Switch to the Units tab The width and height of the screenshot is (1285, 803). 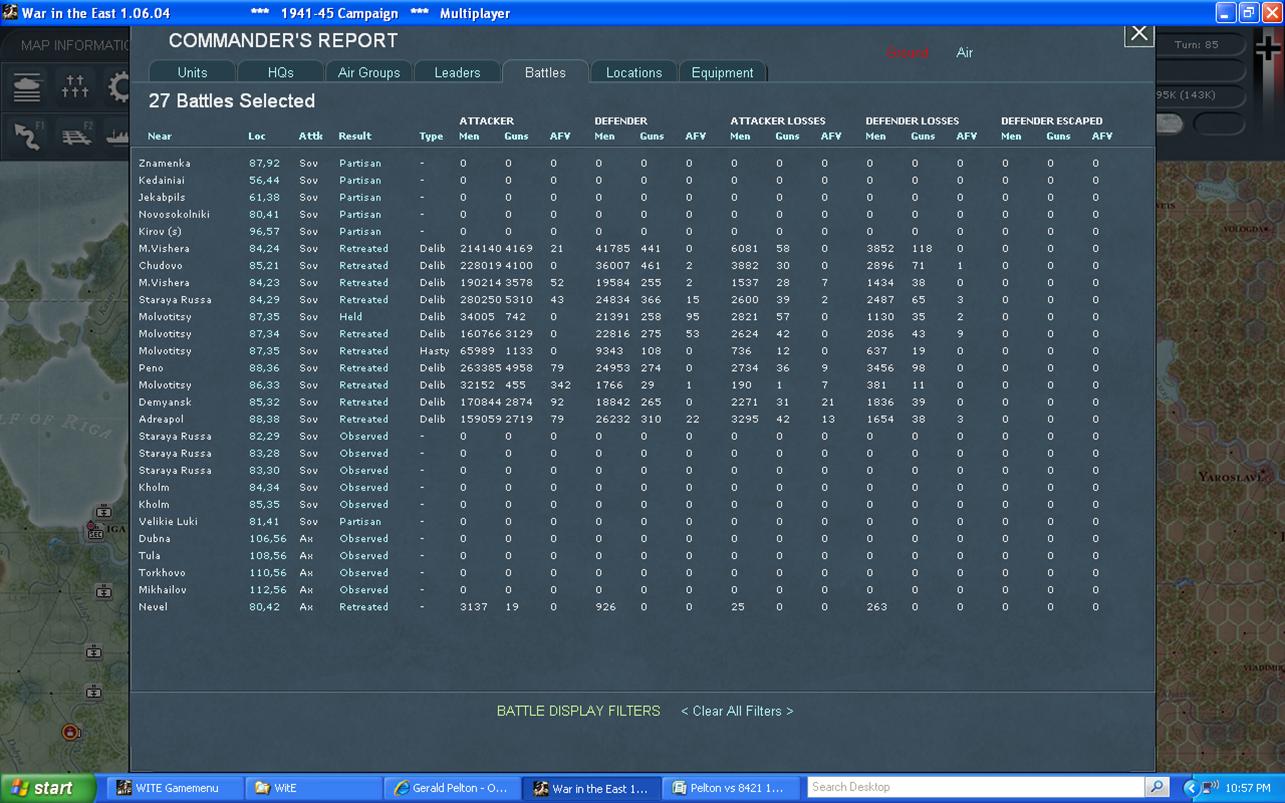click(192, 72)
